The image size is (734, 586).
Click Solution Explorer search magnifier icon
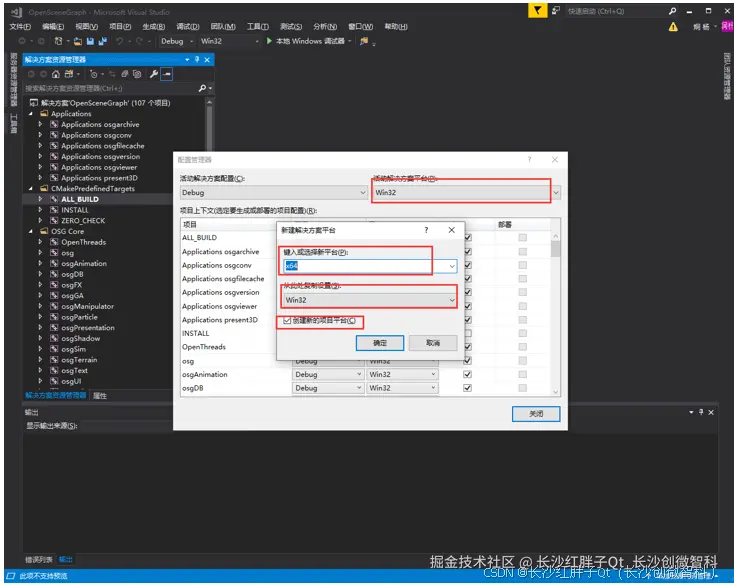click(x=202, y=88)
